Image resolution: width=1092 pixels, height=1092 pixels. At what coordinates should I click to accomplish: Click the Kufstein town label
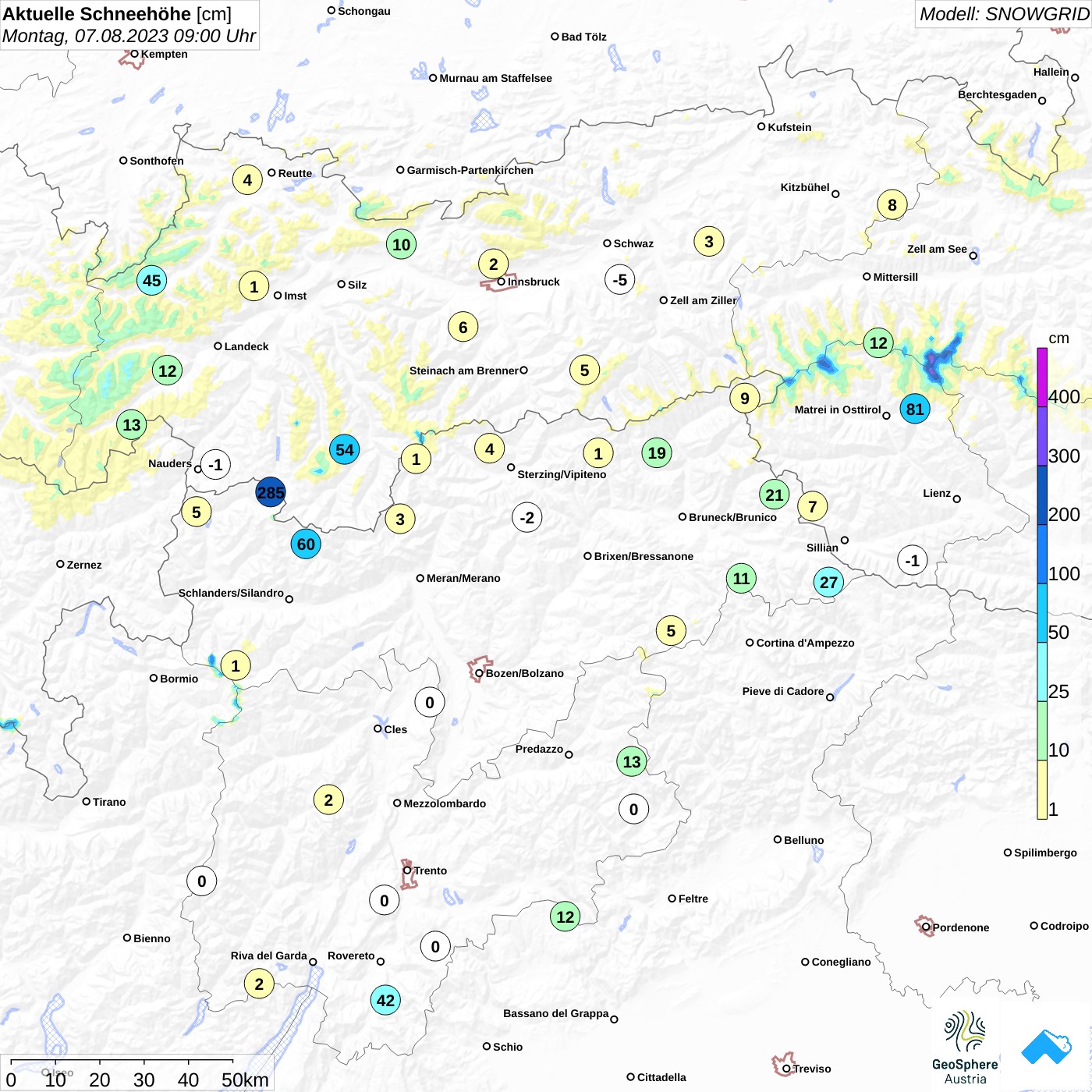click(789, 127)
